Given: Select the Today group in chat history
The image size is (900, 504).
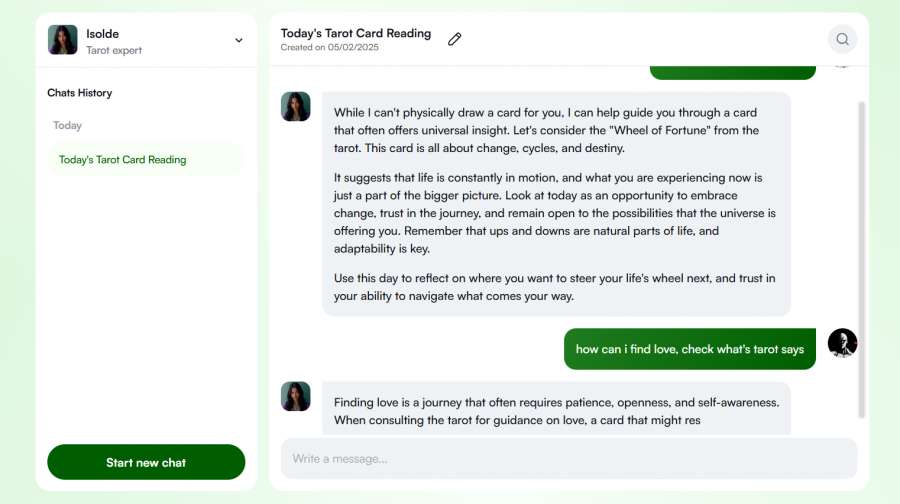Looking at the screenshot, I should pyautogui.click(x=68, y=126).
